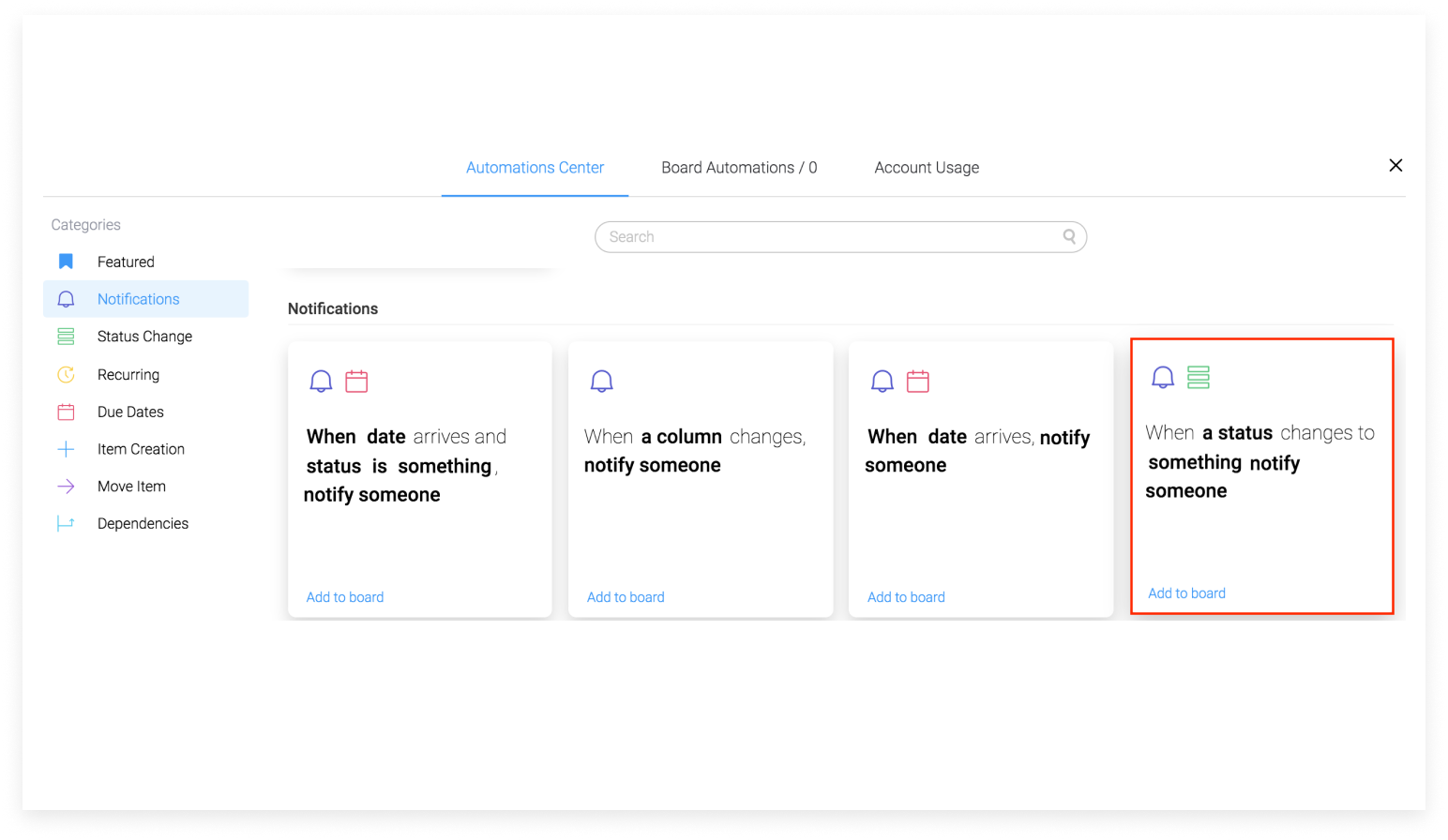Select Featured category
This screenshot has width=1448, height=840.
(145, 262)
